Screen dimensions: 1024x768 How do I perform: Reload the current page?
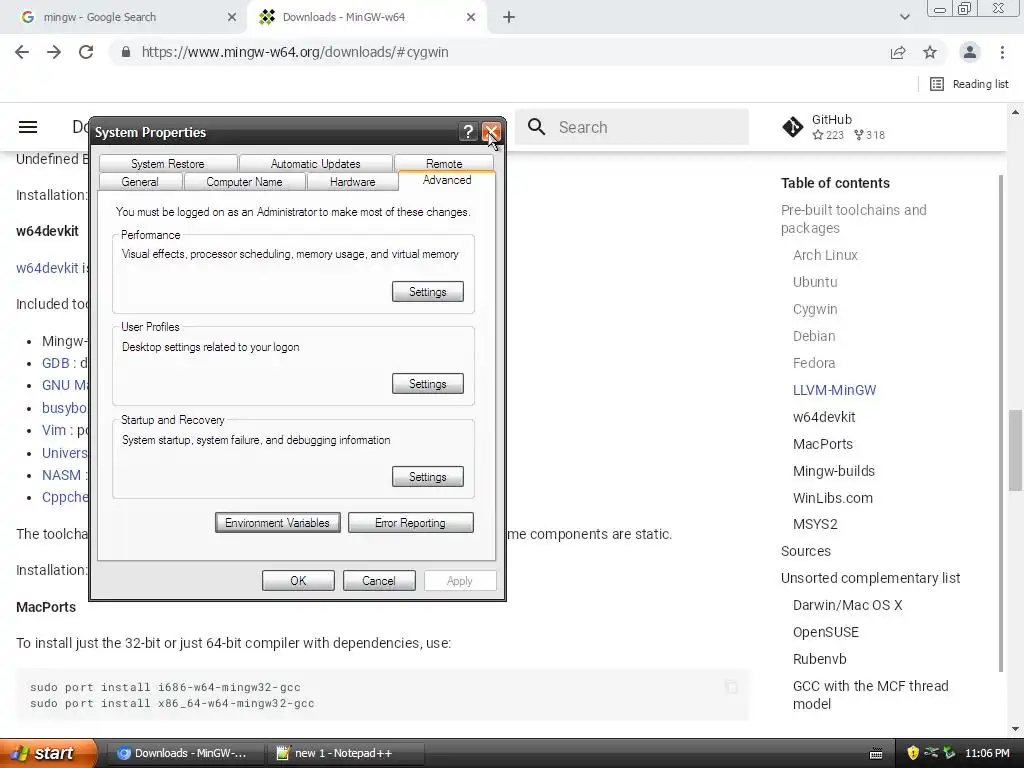(86, 52)
